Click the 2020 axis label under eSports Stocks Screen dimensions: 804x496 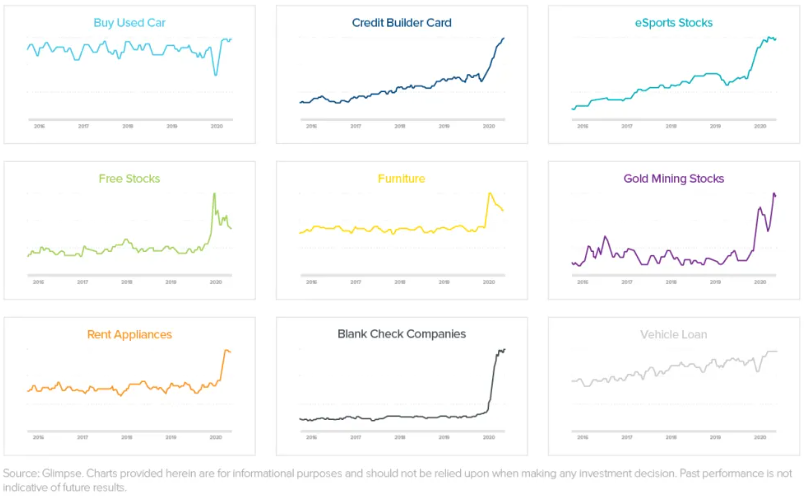coord(760,127)
